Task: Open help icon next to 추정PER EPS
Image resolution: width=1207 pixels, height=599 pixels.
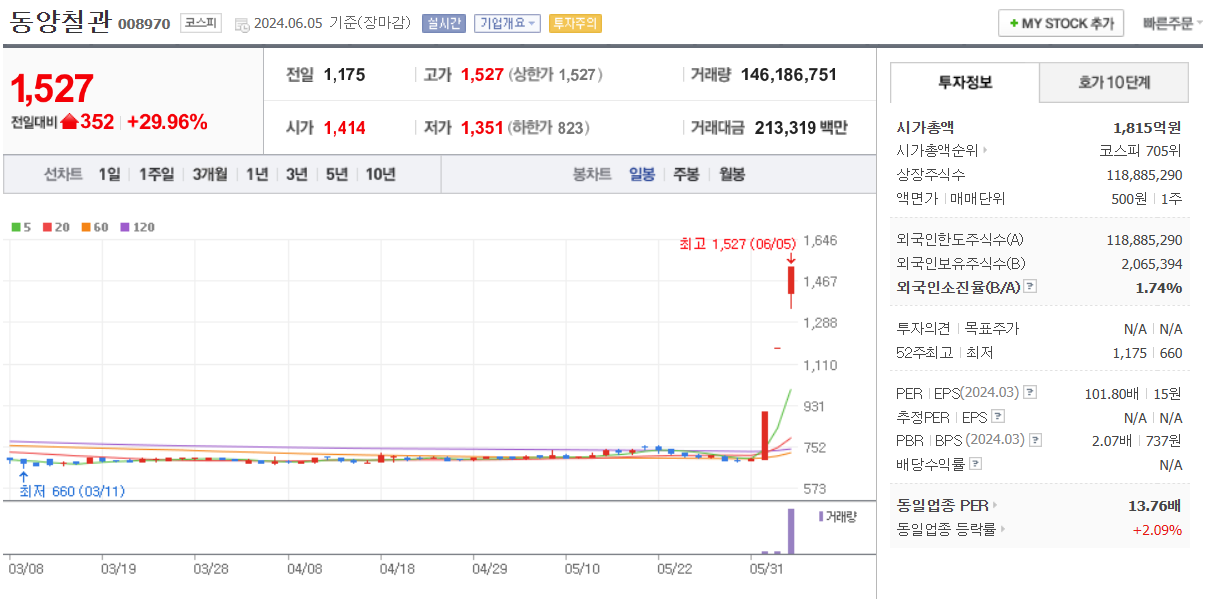Action: click(997, 417)
